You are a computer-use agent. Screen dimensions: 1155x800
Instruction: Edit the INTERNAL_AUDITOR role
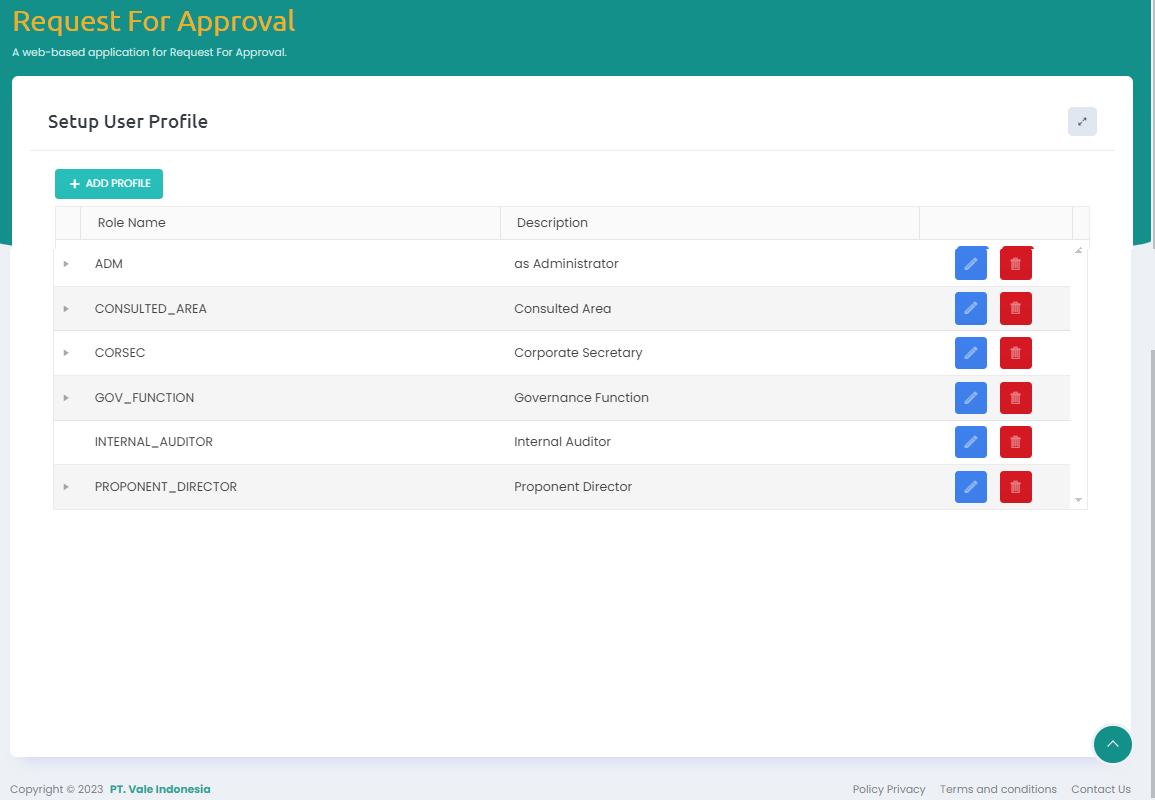point(970,442)
